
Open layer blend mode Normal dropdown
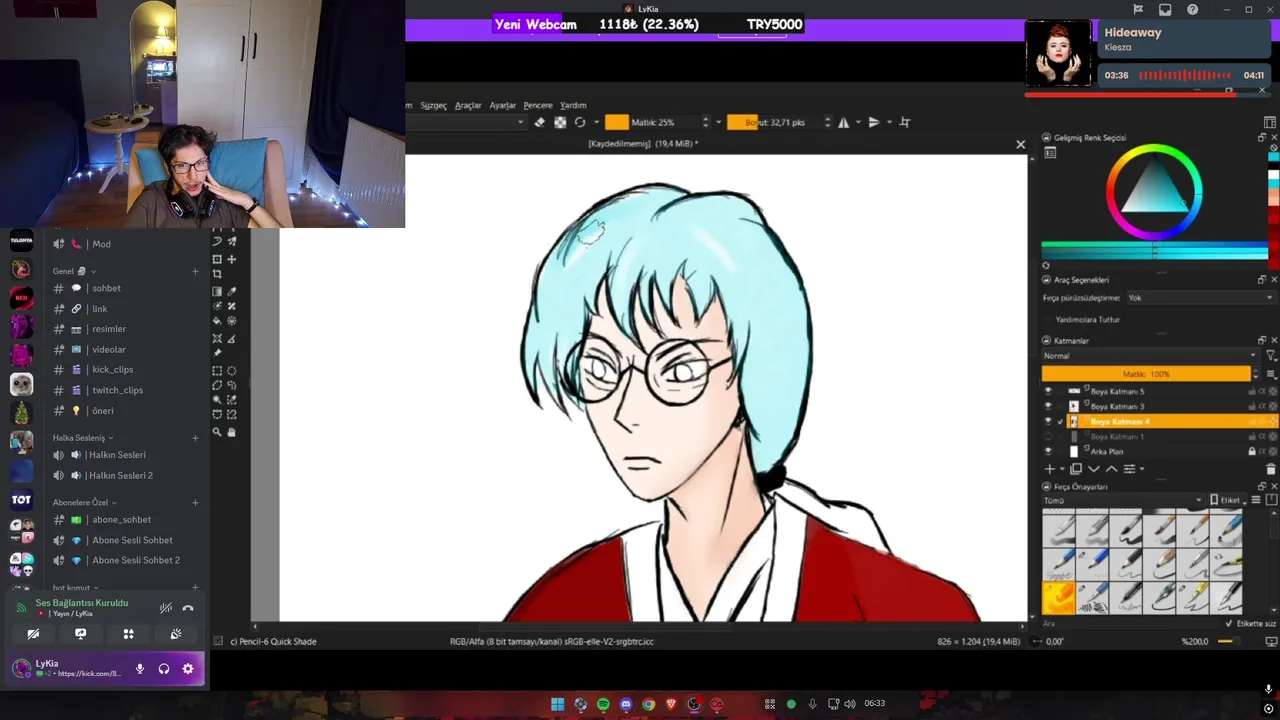pos(1150,356)
